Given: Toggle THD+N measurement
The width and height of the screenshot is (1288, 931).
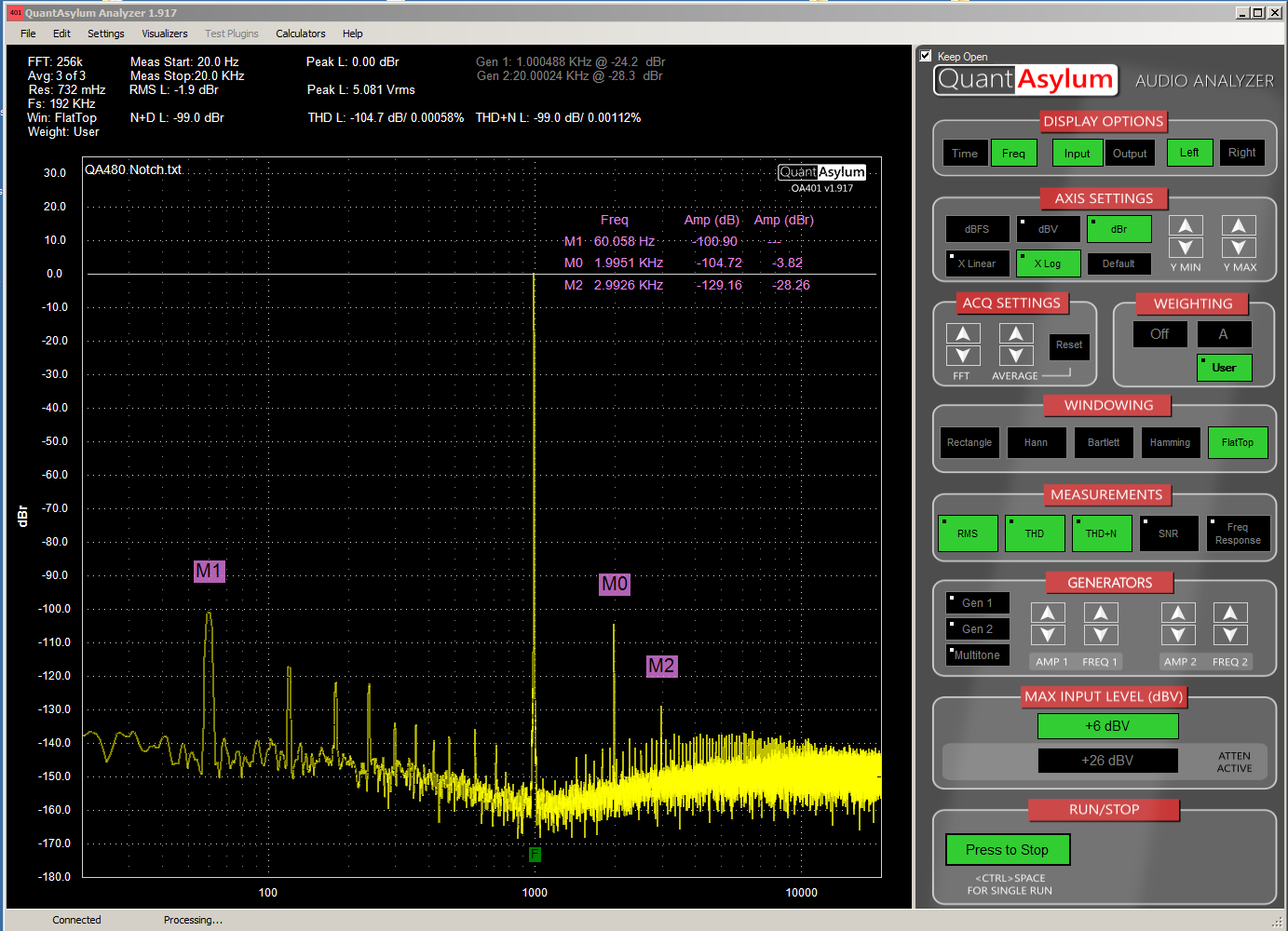Looking at the screenshot, I should pyautogui.click(x=1102, y=533).
